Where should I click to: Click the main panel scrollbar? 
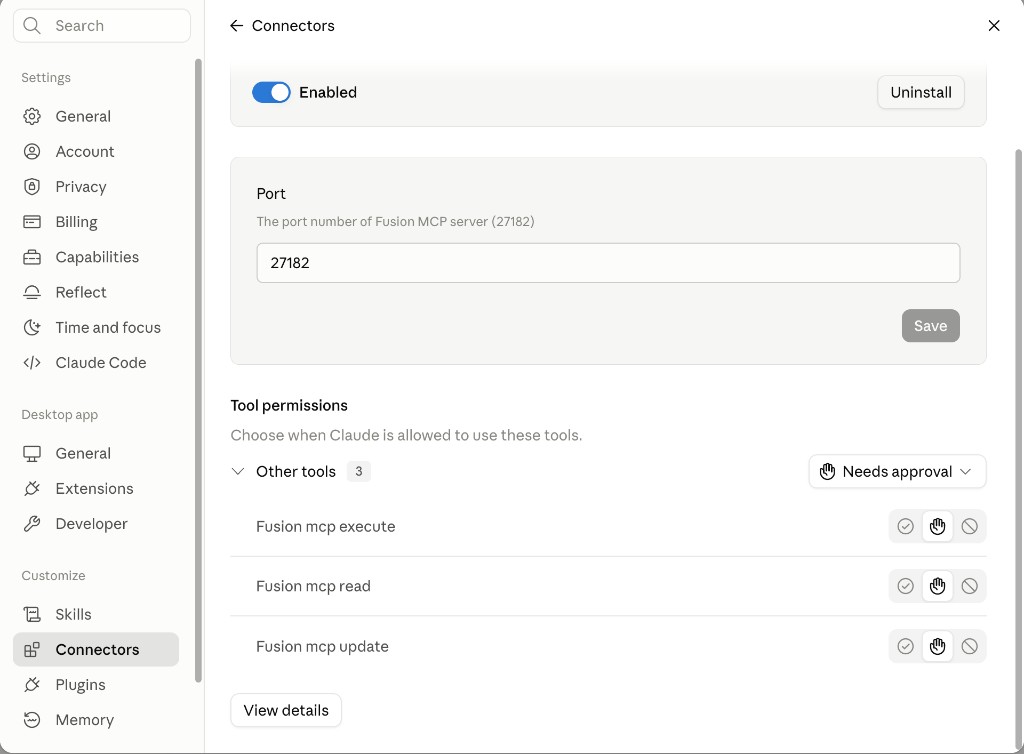click(x=1018, y=450)
